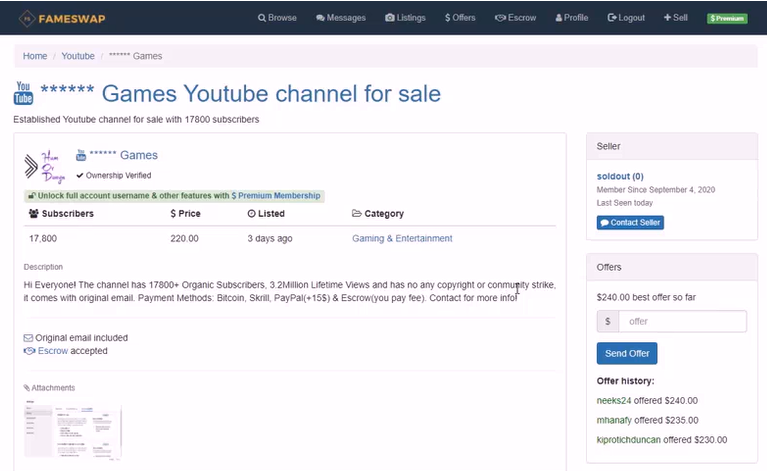Click the small YouTube icon beside Games

[81, 155]
